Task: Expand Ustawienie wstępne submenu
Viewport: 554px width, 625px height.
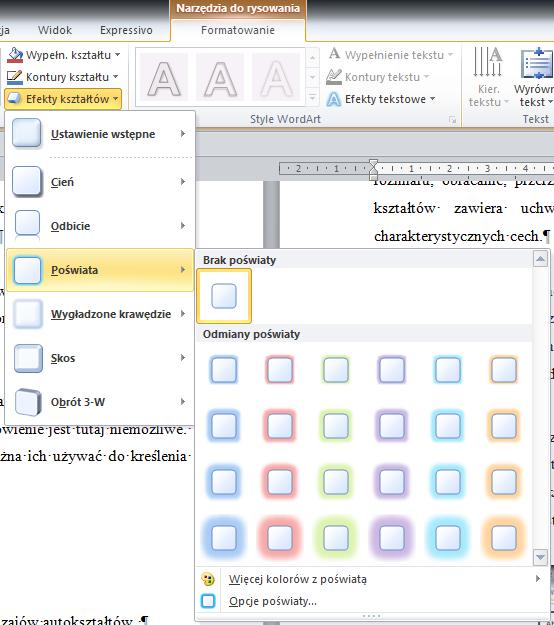Action: point(100,134)
